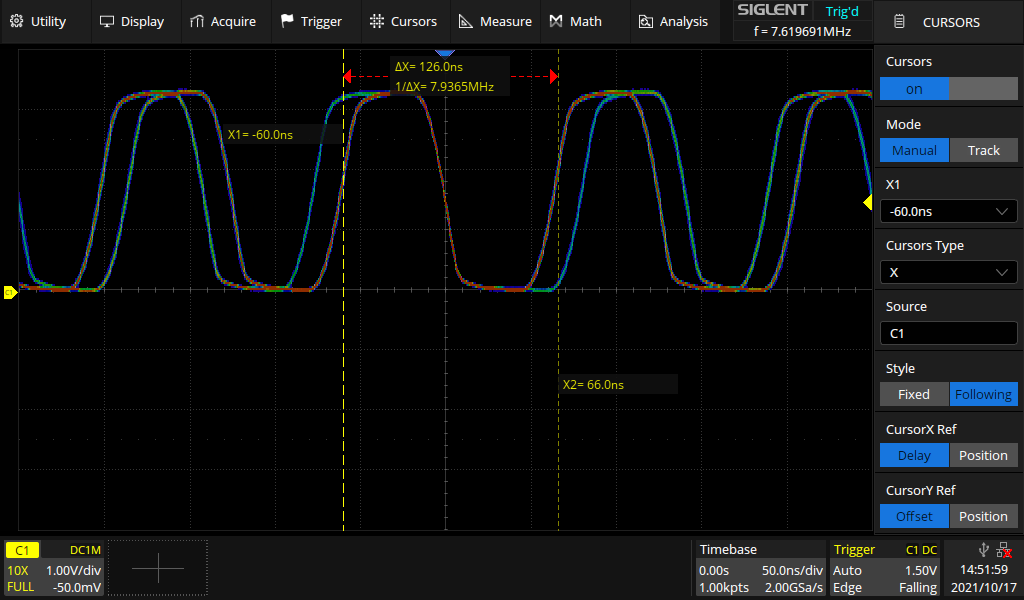Viewport: 1024px width, 600px height.
Task: Click the Analysis icon in the menu bar
Action: tap(646, 21)
